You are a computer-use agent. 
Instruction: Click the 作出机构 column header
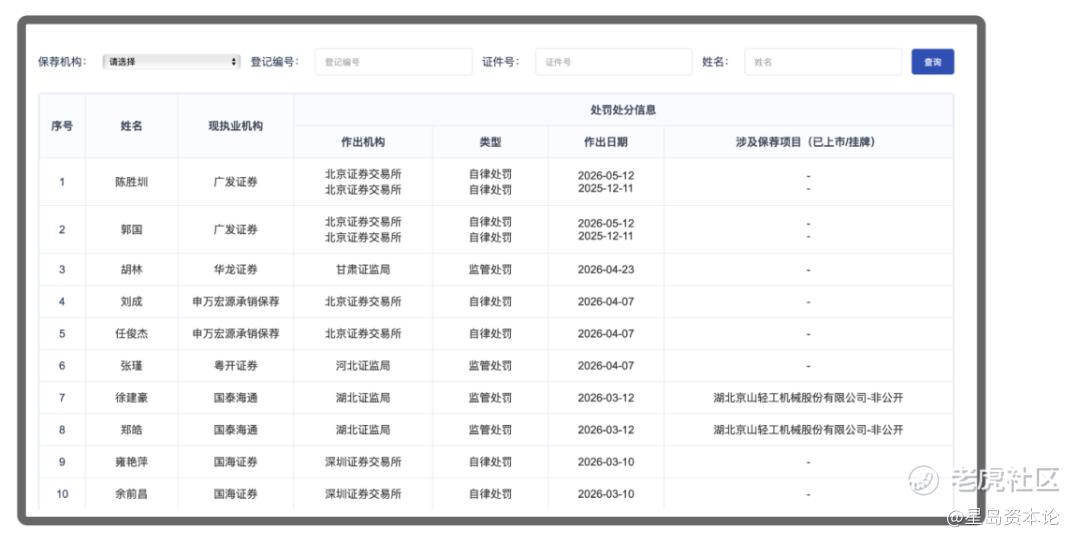click(363, 142)
